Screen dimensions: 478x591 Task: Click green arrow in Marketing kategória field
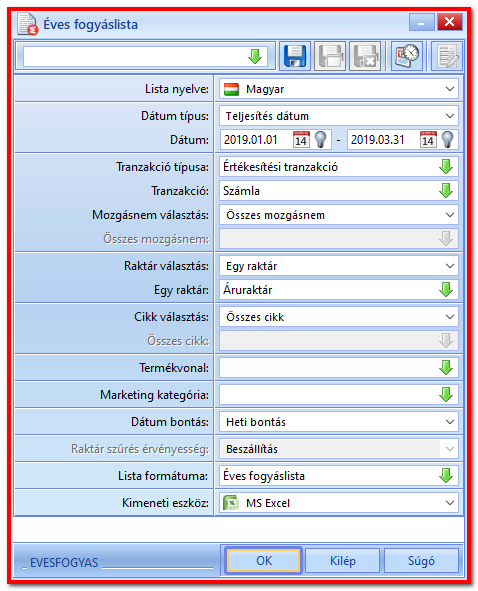coord(446,395)
